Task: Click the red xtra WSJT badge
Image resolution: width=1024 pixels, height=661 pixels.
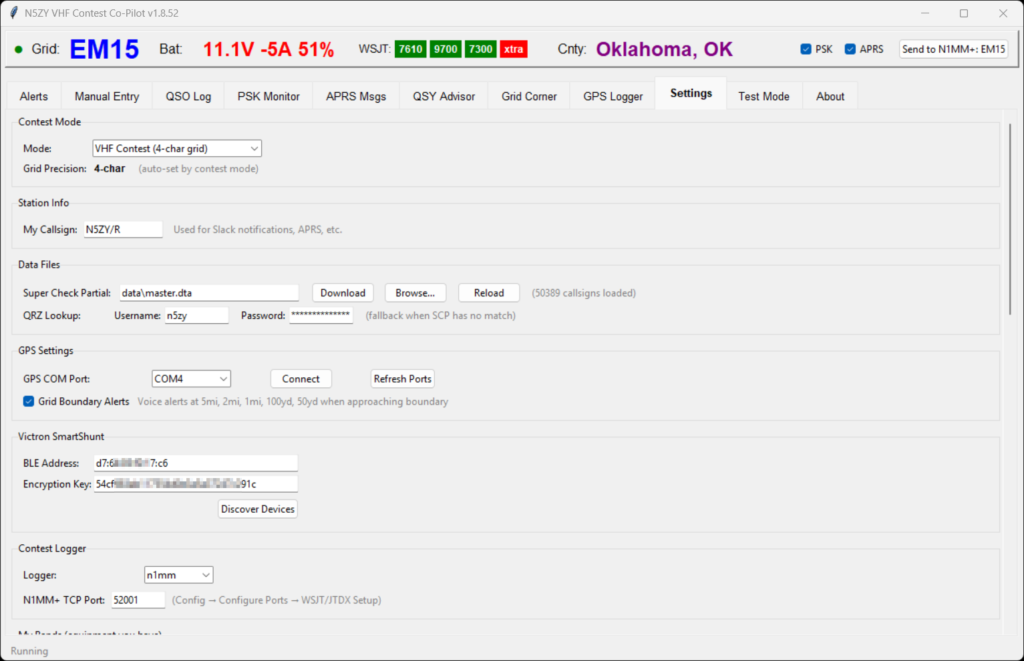Action: pos(514,50)
